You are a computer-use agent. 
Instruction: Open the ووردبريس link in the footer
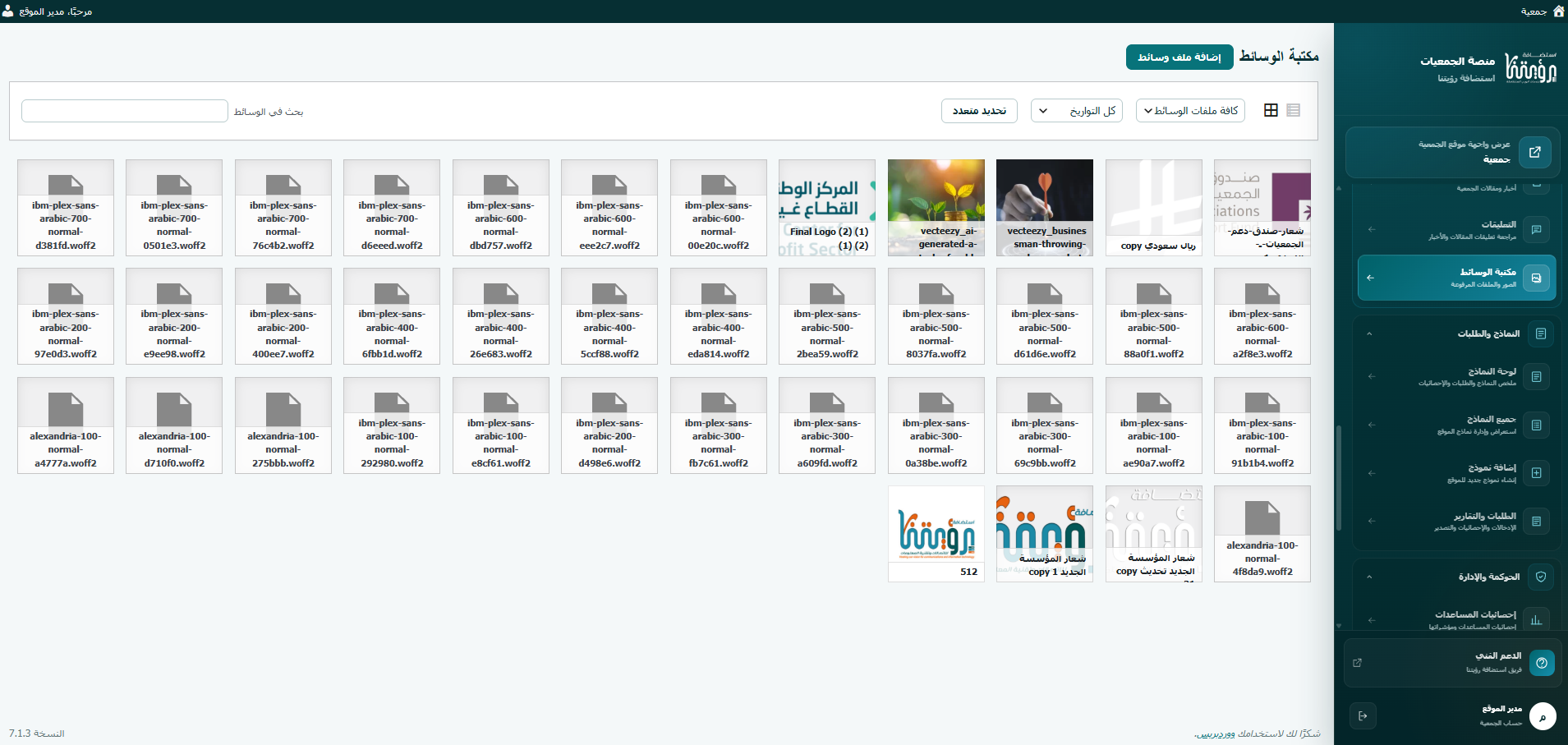click(1215, 734)
